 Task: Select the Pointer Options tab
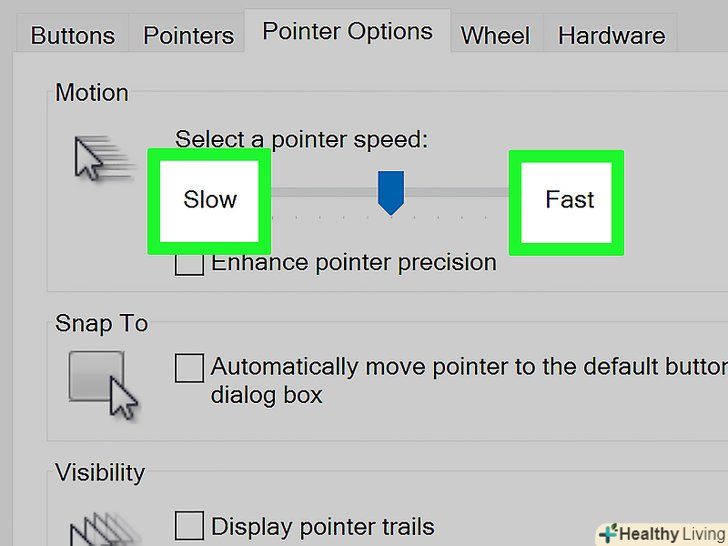pos(347,32)
